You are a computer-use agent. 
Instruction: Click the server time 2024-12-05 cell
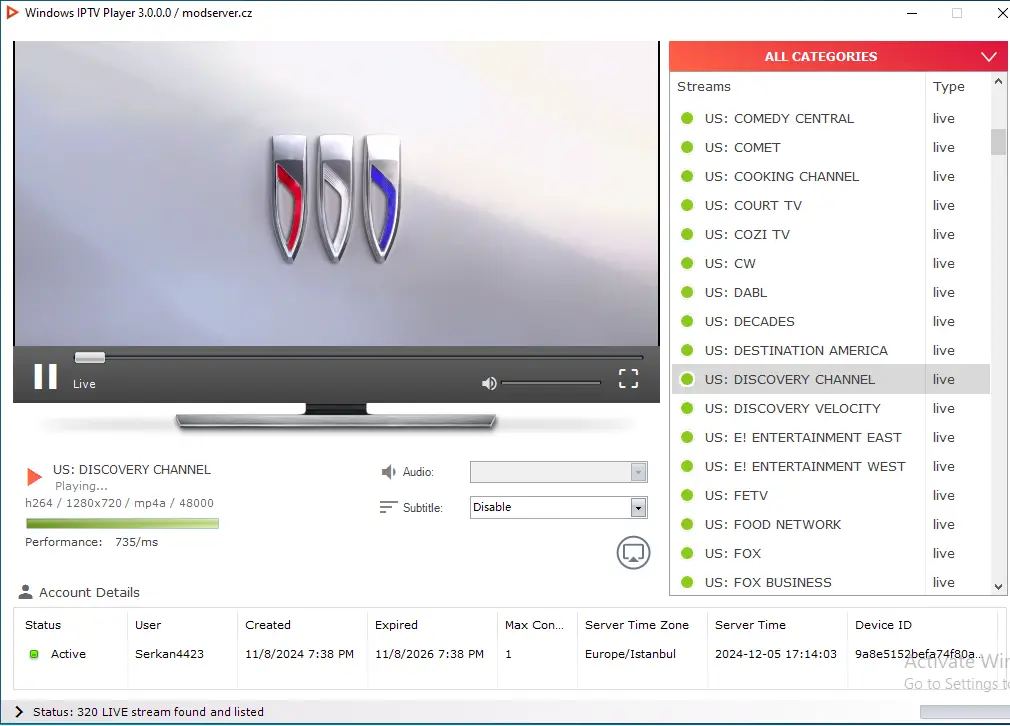click(776, 654)
